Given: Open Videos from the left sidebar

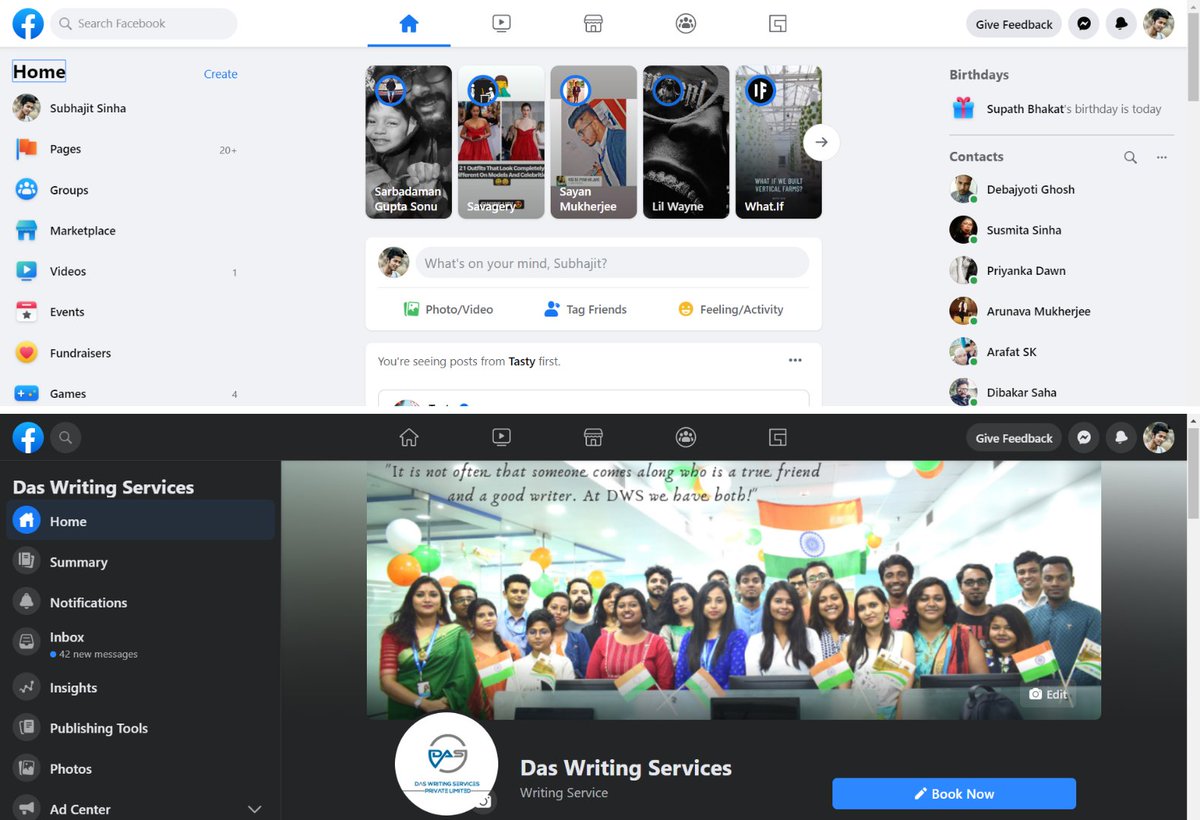Looking at the screenshot, I should click(x=125, y=271).
